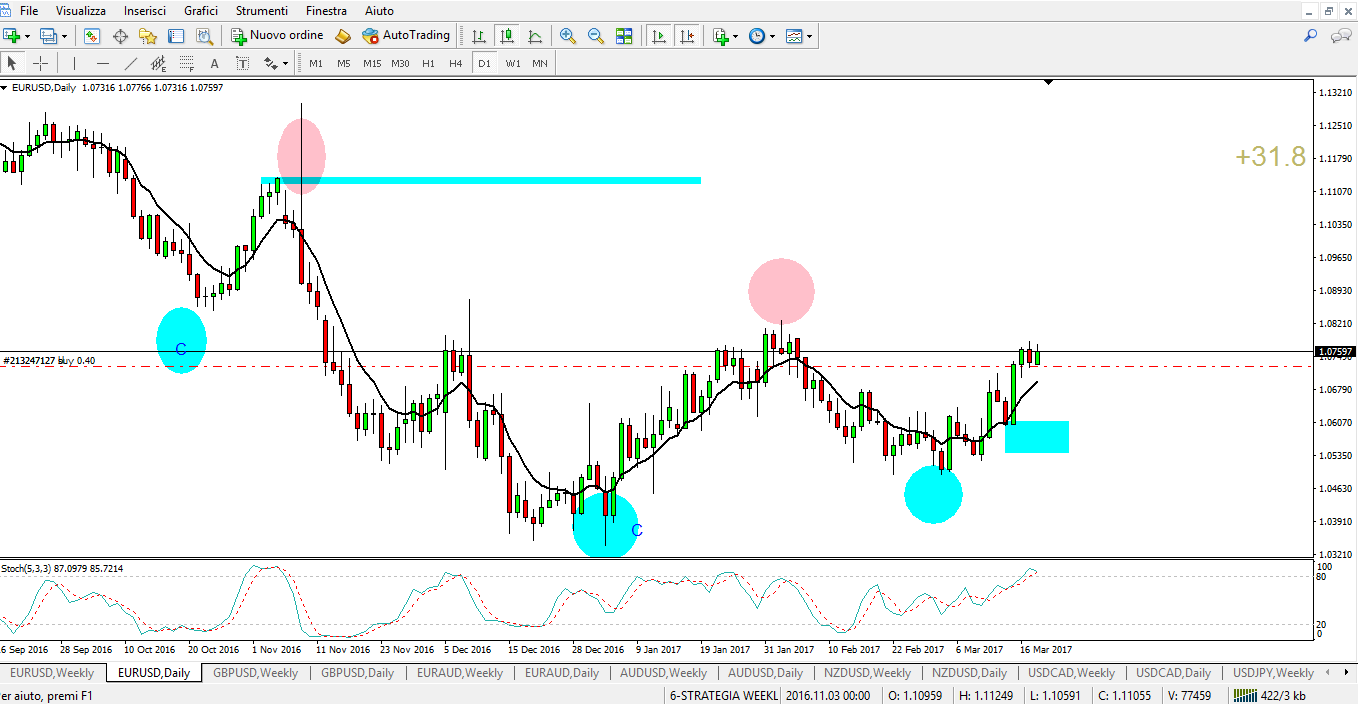Tile the chart windows
This screenshot has height=704, width=1358.
point(624,36)
